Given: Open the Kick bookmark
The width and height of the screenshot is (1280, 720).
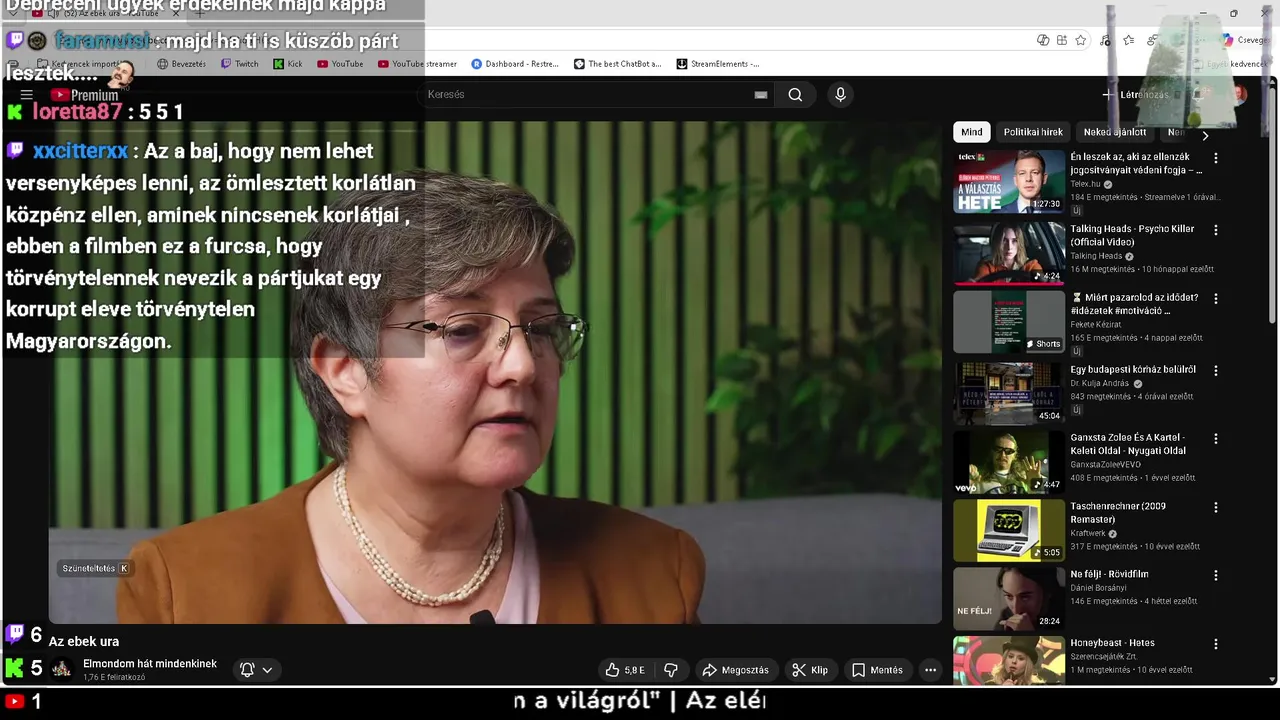Looking at the screenshot, I should pos(286,64).
